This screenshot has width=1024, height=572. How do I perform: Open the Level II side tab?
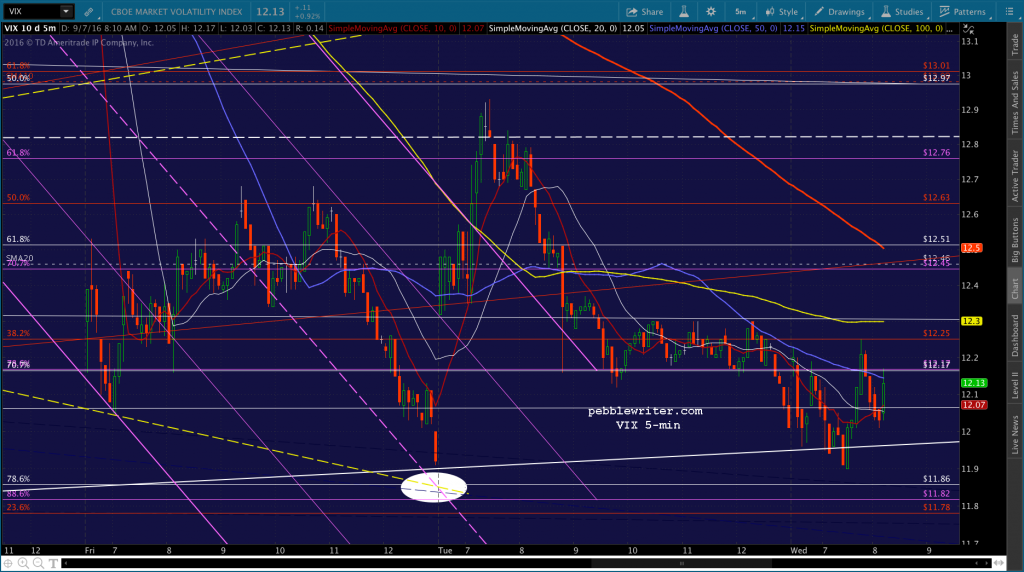1015,385
